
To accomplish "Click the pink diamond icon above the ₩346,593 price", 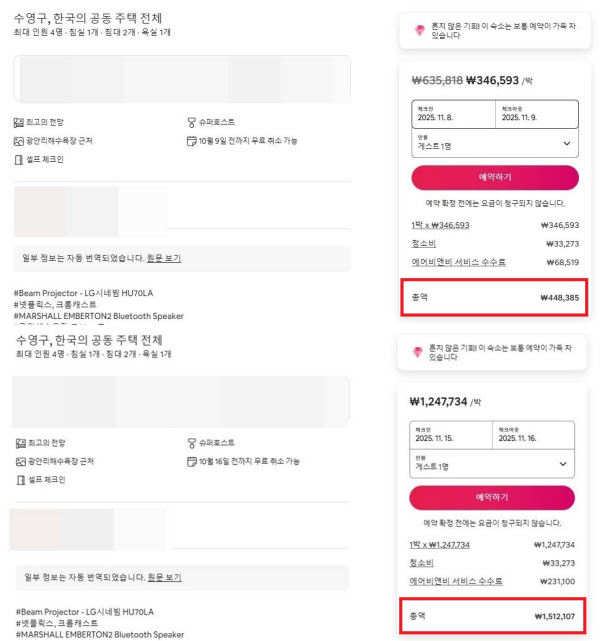I will coord(420,31).
